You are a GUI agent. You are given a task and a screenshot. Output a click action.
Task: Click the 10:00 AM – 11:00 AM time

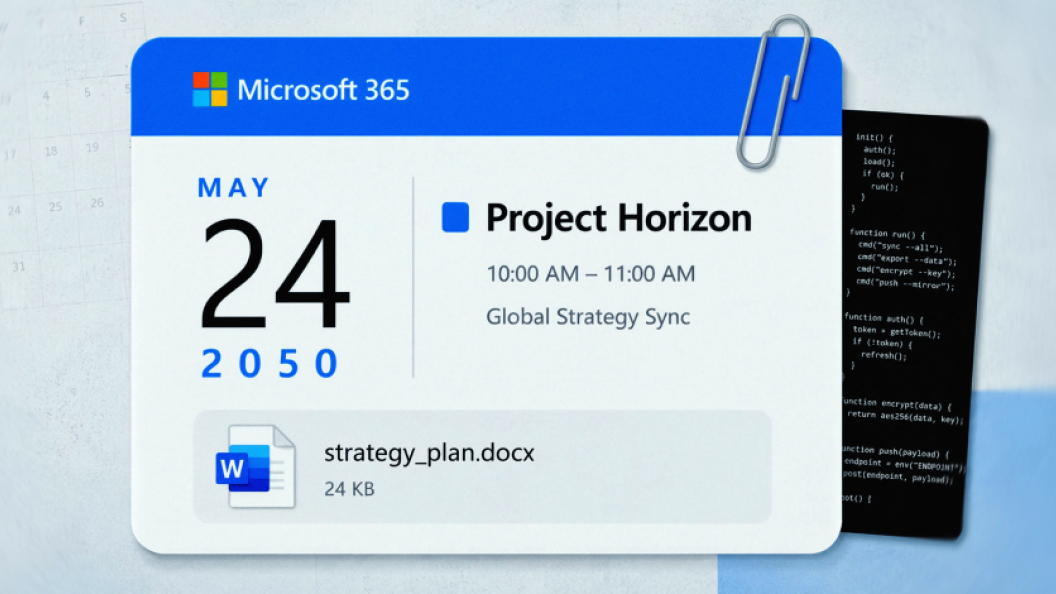591,274
